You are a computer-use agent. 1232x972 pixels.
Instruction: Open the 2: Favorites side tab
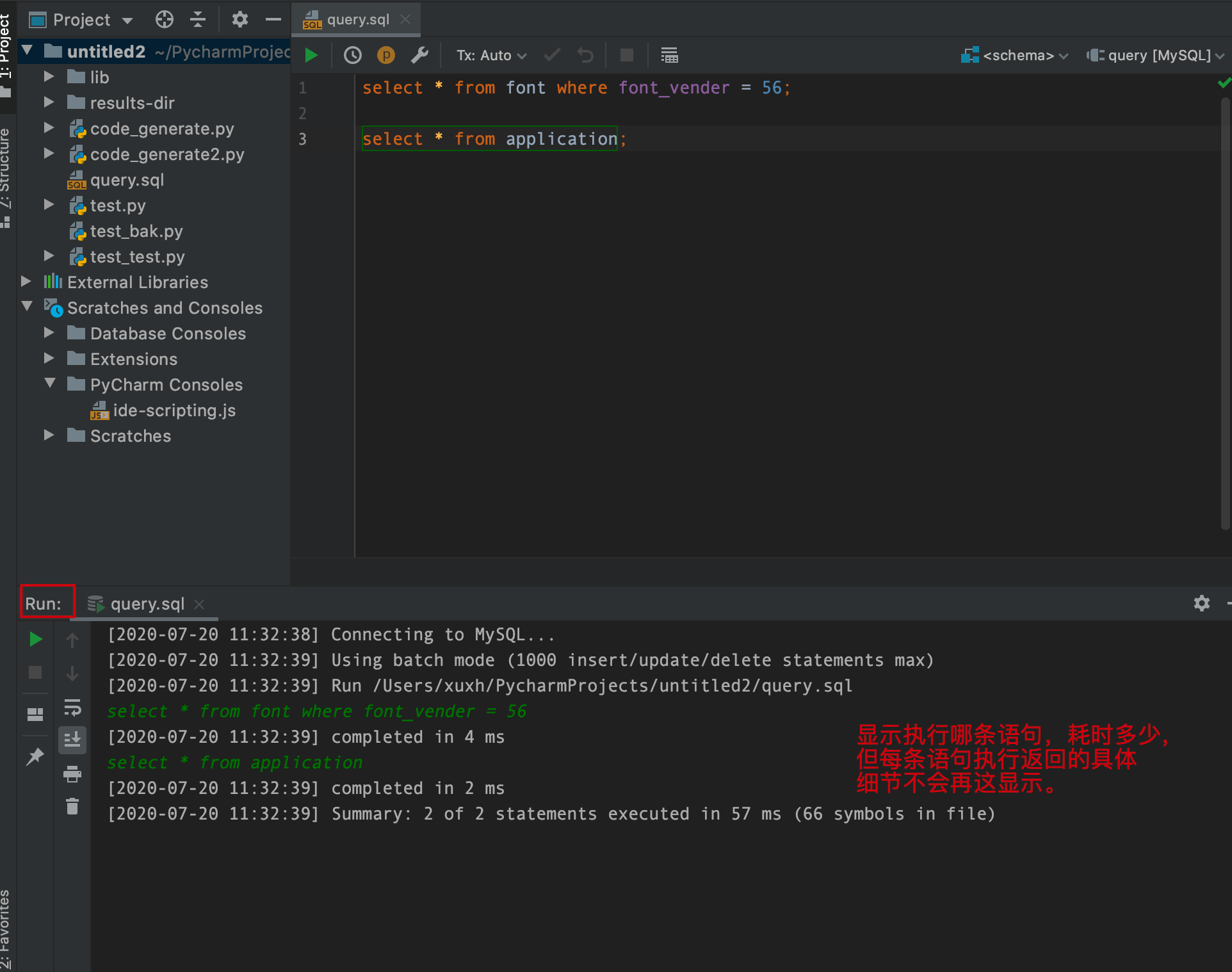[6, 930]
